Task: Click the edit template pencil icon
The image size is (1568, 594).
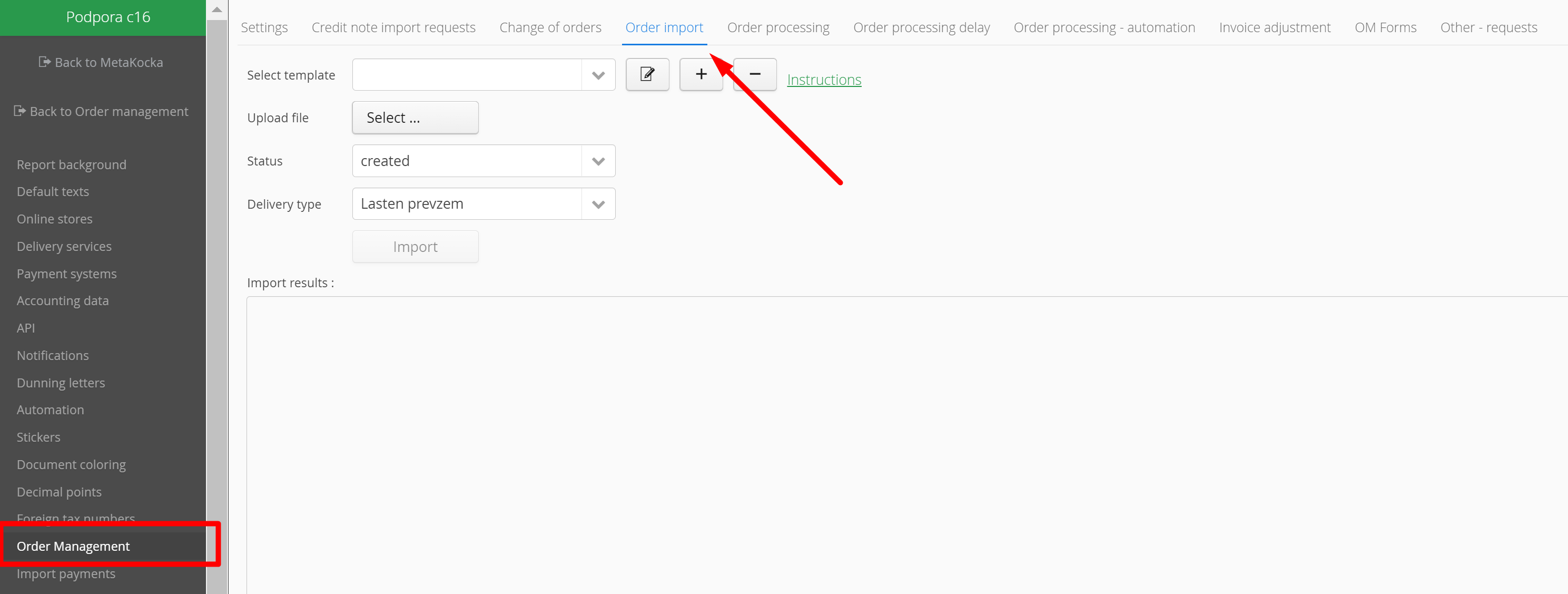Action: pyautogui.click(x=647, y=74)
